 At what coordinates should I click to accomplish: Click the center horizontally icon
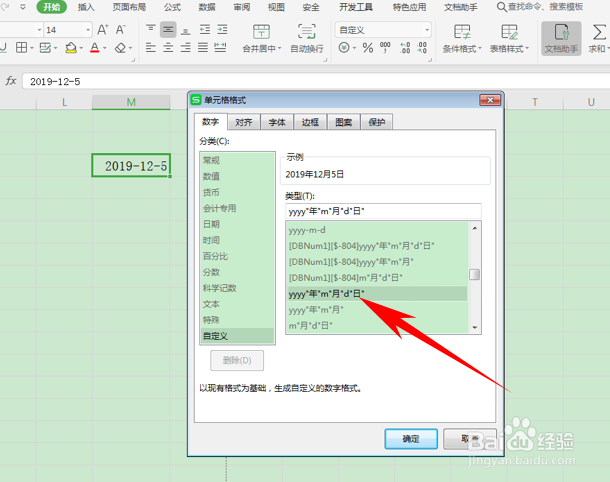[168, 48]
